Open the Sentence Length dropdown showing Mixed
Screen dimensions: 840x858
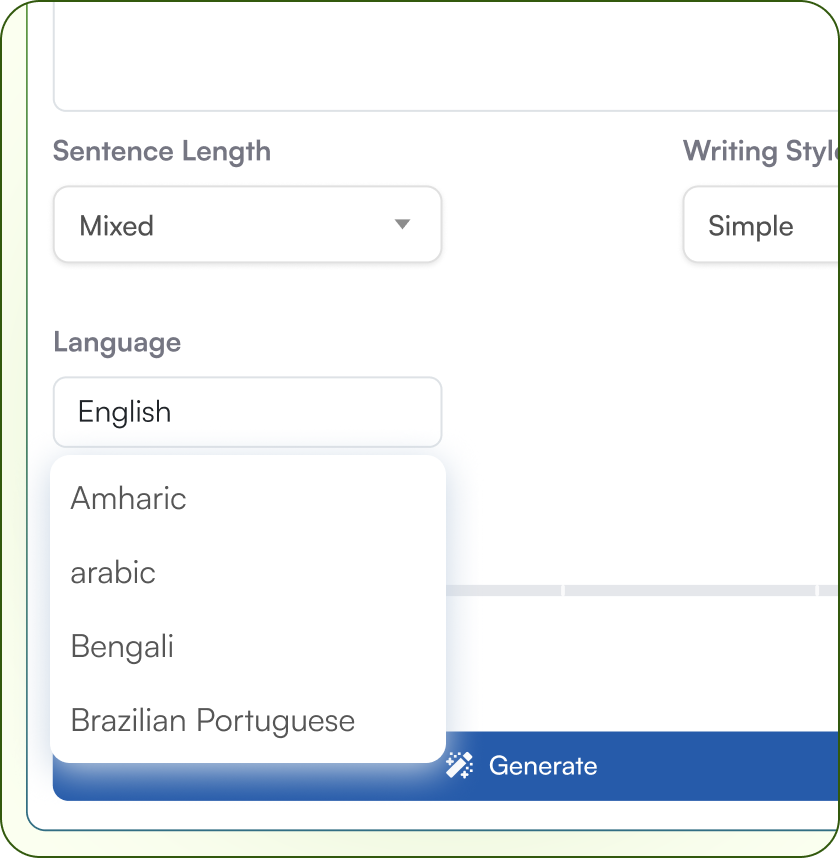point(247,225)
